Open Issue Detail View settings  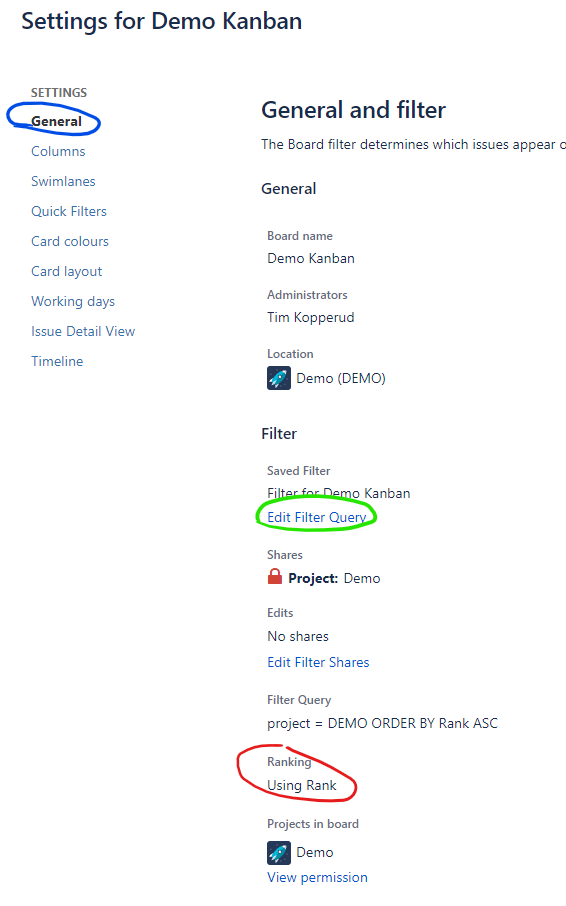(x=83, y=332)
